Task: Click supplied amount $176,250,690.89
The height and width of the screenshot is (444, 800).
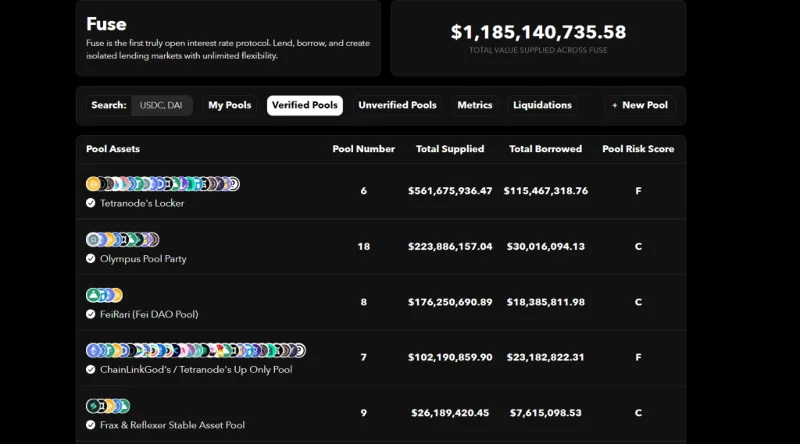Action: point(450,302)
